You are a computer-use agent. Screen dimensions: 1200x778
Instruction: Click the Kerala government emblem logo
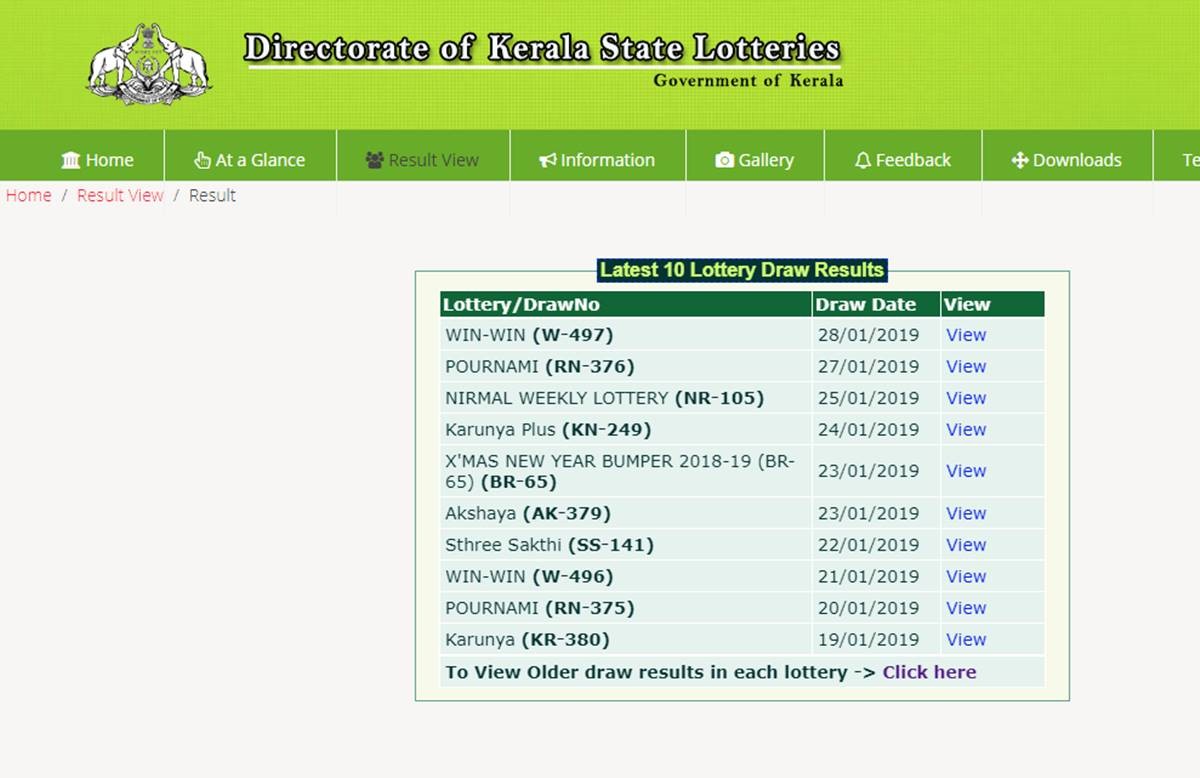[x=149, y=63]
